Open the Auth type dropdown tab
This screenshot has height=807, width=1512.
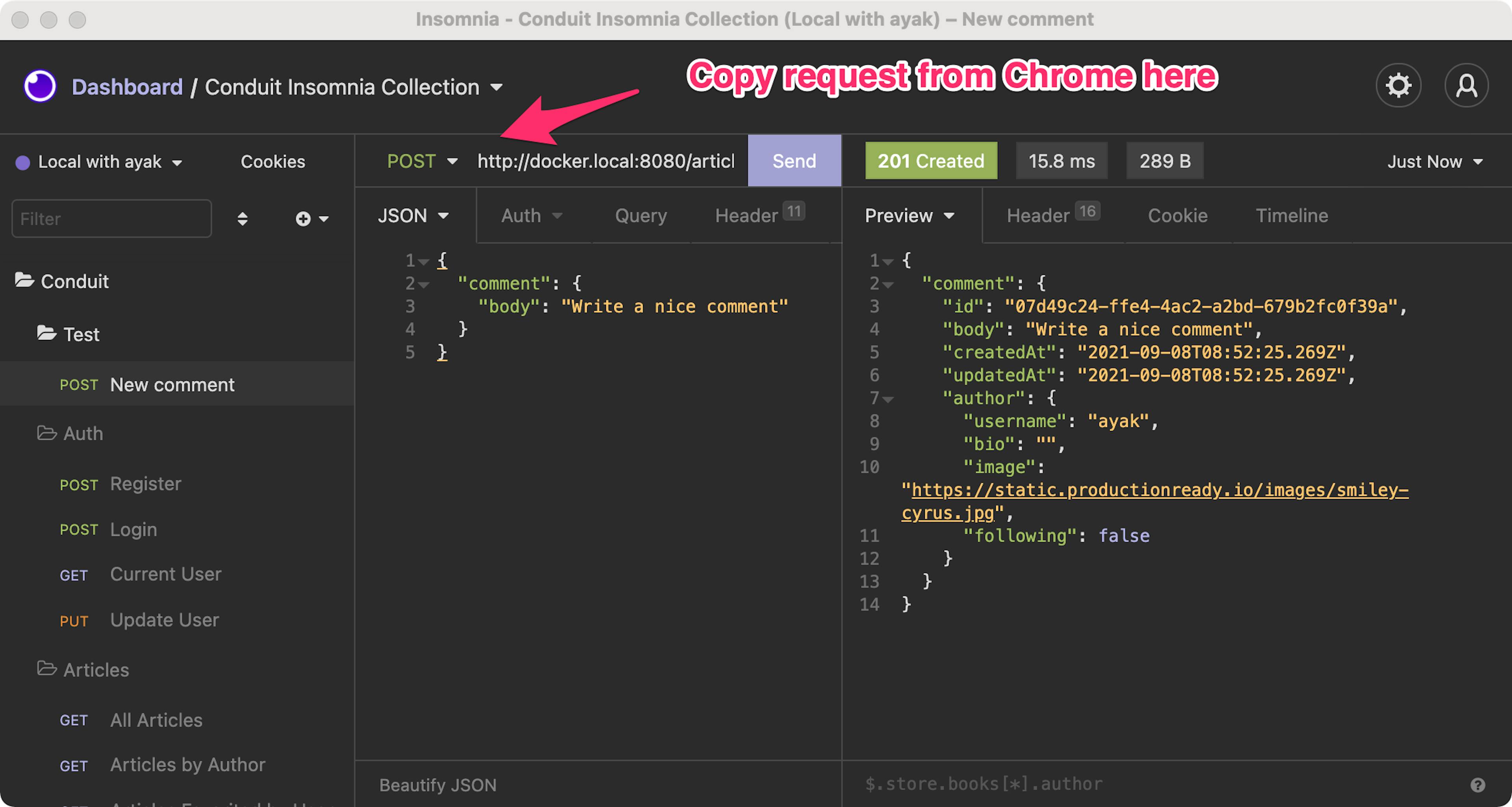point(531,215)
